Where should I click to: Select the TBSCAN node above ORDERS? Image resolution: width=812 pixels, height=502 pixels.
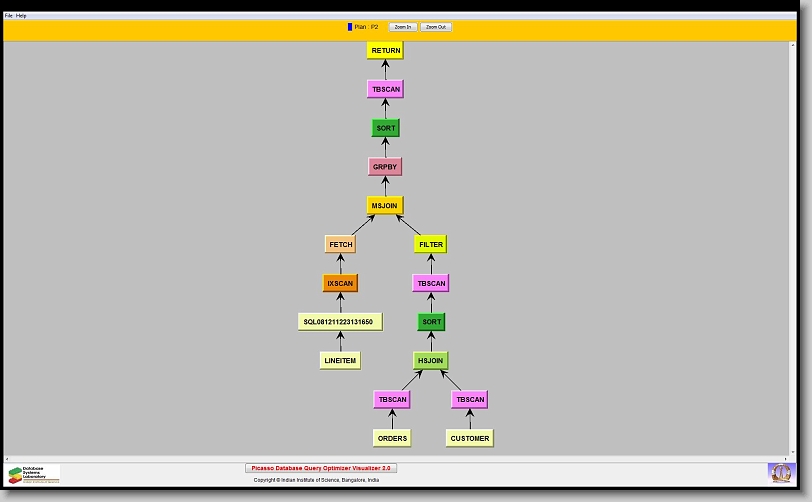tap(392, 399)
